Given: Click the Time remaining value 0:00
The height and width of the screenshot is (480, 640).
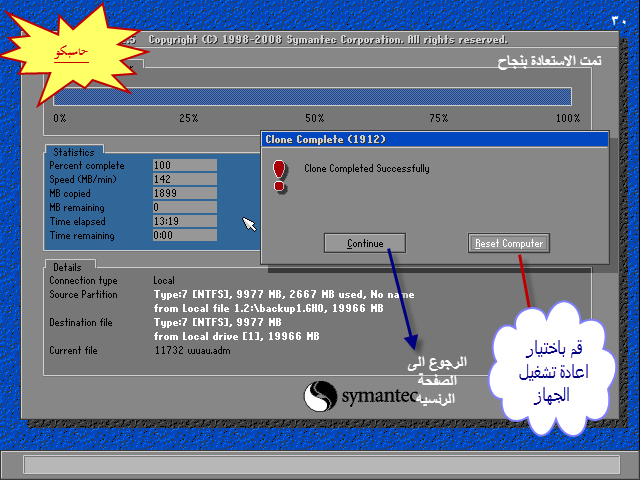Looking at the screenshot, I should [x=184, y=235].
